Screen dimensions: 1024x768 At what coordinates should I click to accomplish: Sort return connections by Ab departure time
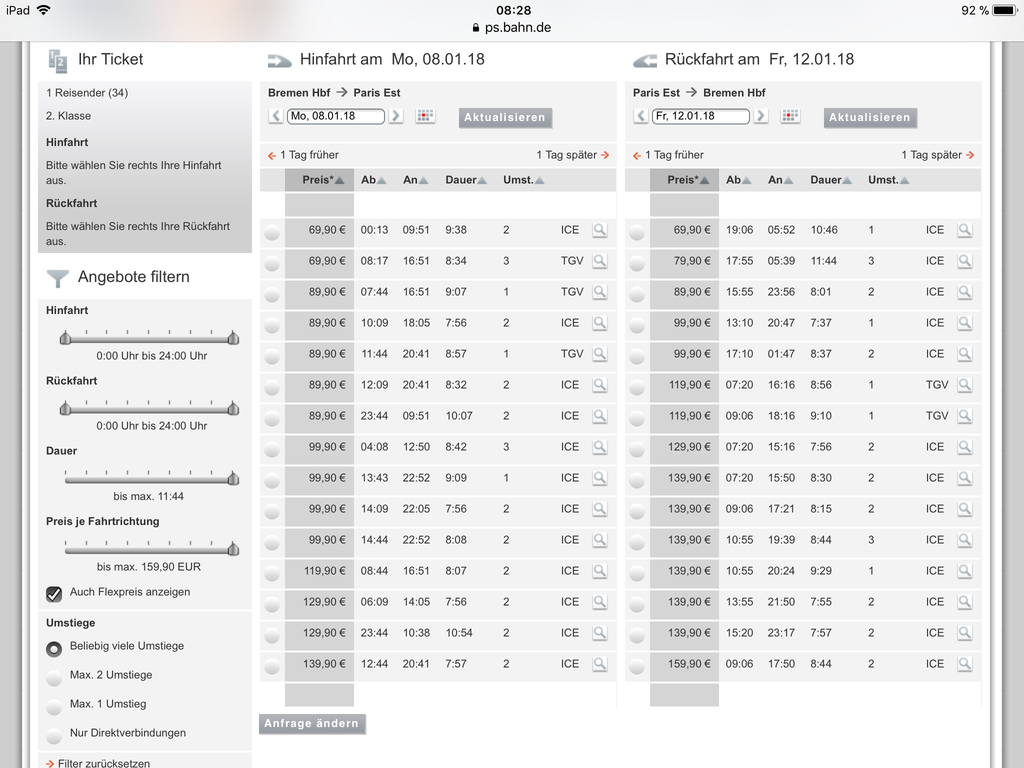pyautogui.click(x=739, y=180)
